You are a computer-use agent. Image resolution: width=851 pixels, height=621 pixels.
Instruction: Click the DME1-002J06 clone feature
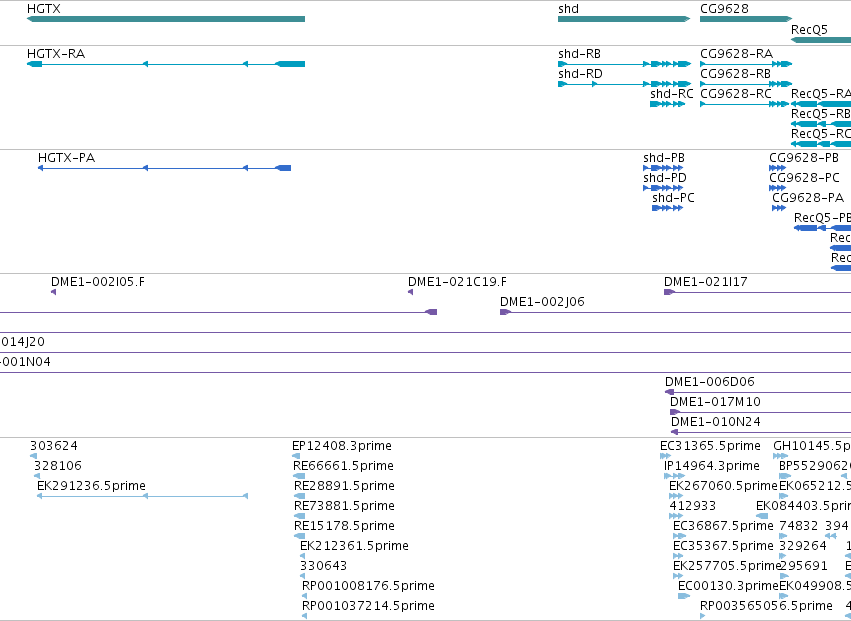[675, 312]
